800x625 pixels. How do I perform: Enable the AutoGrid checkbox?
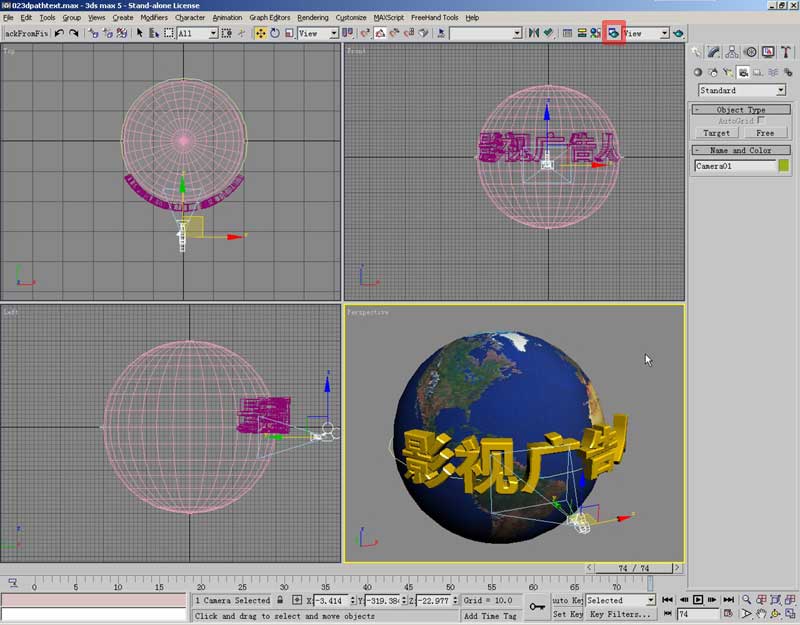tap(760, 121)
